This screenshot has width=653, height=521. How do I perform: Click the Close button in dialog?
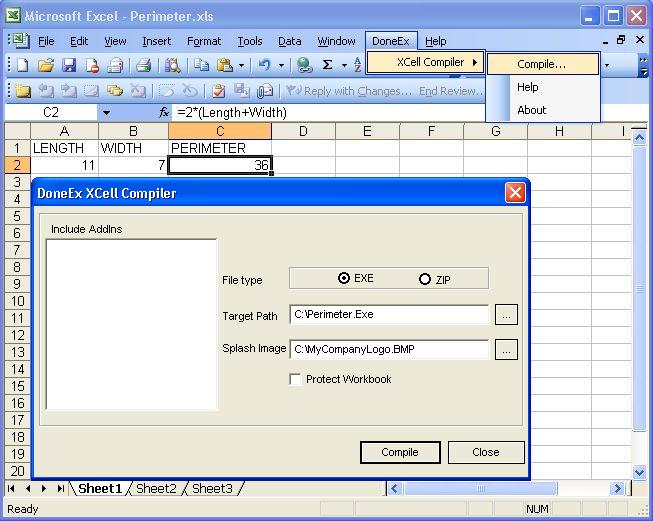(486, 452)
